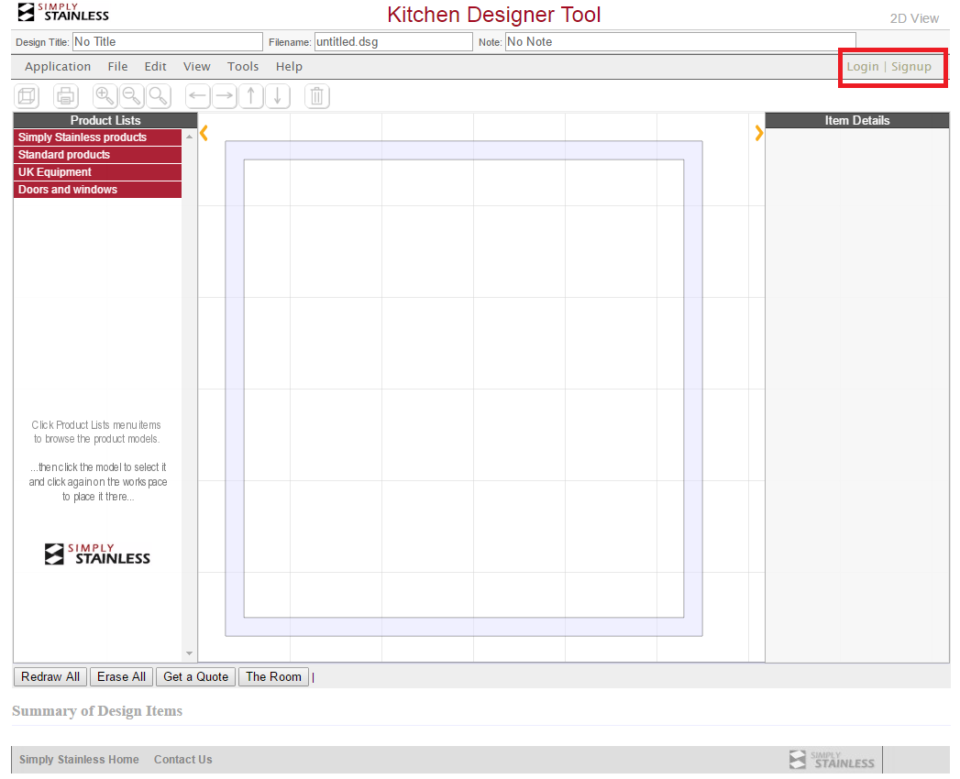The width and height of the screenshot is (960, 779).
Task: Open the Login link
Action: coord(863,66)
